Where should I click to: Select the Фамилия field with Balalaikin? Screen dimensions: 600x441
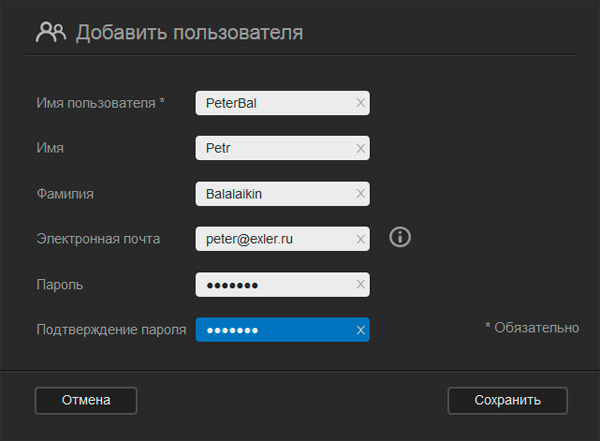[272, 194]
